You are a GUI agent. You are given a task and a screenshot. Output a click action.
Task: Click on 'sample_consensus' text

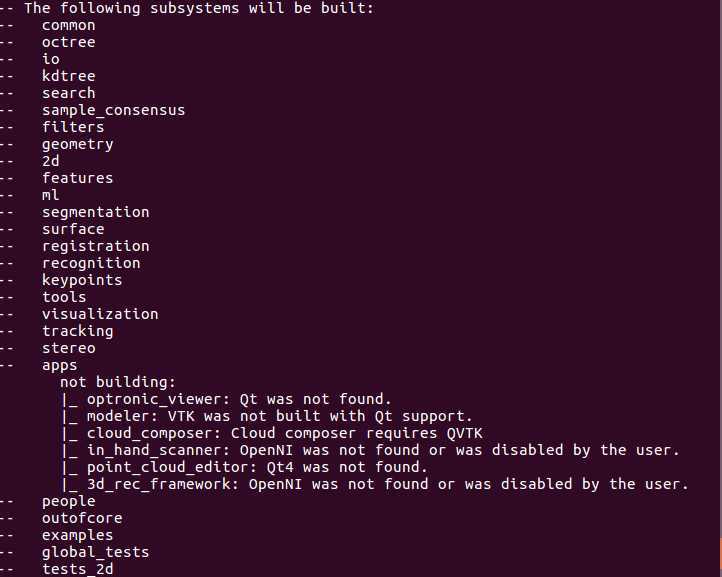point(113,110)
